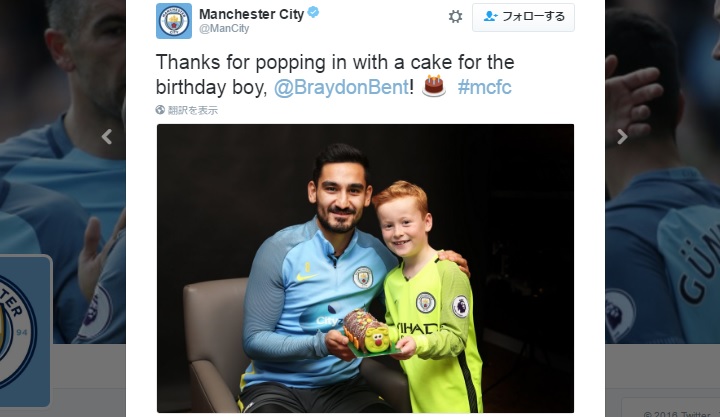This screenshot has width=720, height=417.
Task: Go to previous photo with left arrow
Action: click(107, 136)
